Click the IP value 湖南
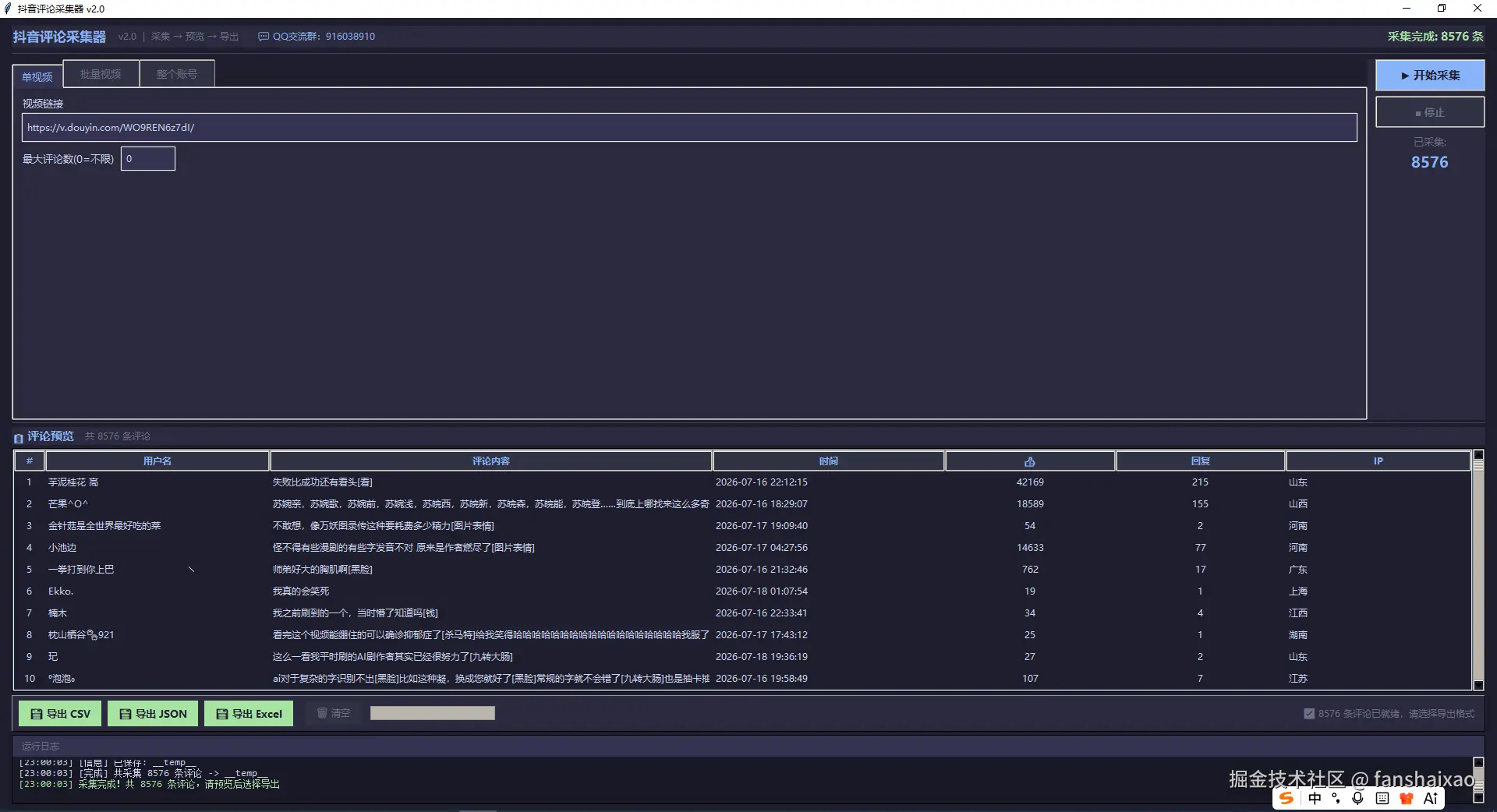The width and height of the screenshot is (1497, 812). tap(1298, 635)
